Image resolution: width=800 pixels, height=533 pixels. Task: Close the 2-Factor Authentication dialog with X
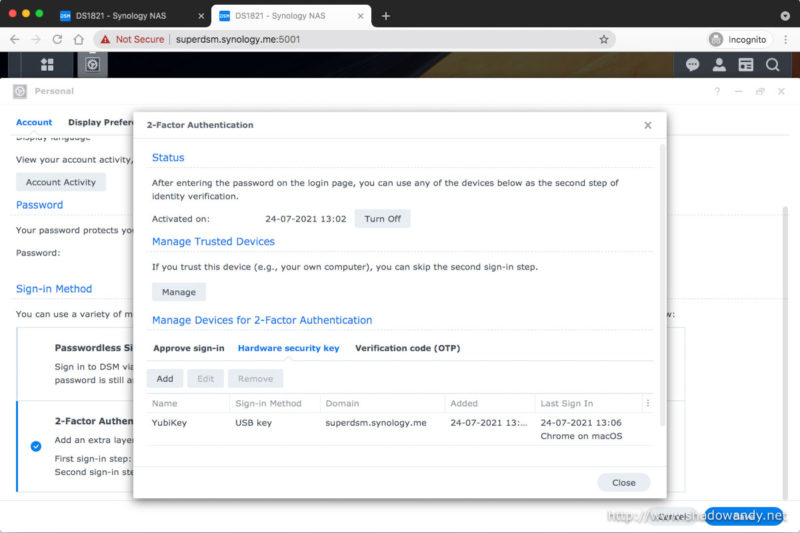coord(648,125)
